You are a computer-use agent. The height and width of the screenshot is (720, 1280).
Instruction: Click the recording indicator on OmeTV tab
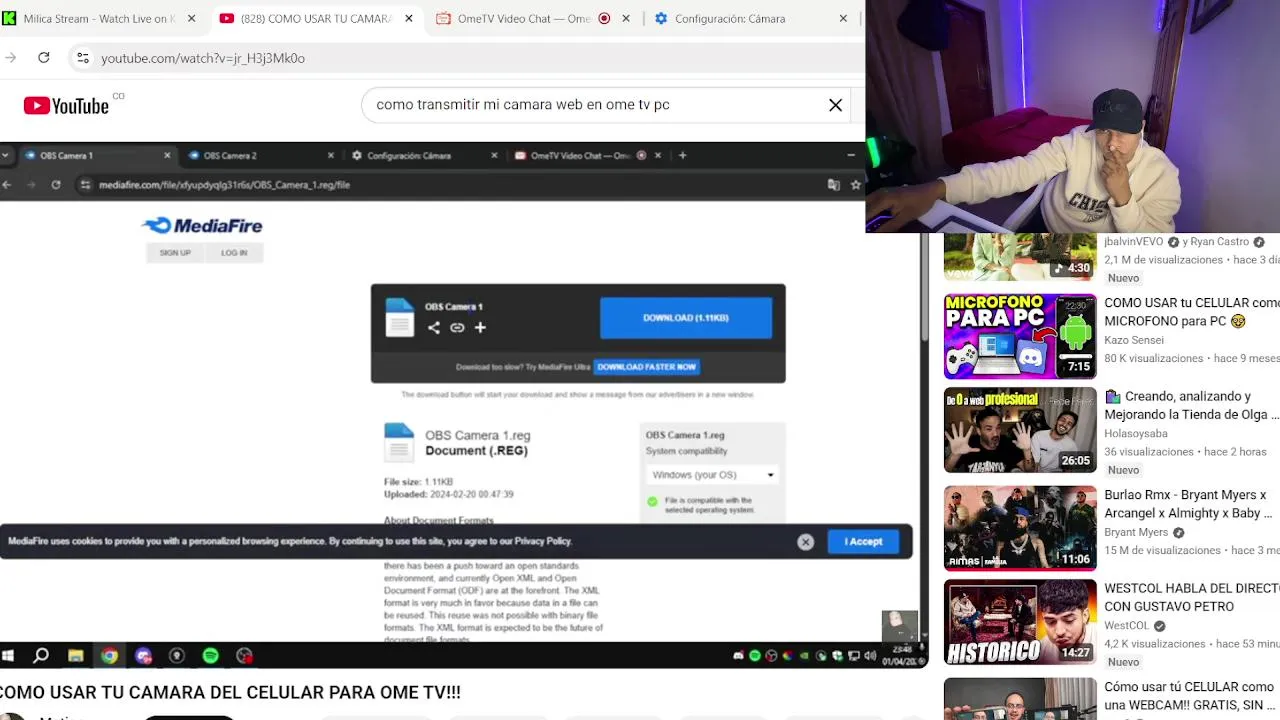tap(604, 18)
